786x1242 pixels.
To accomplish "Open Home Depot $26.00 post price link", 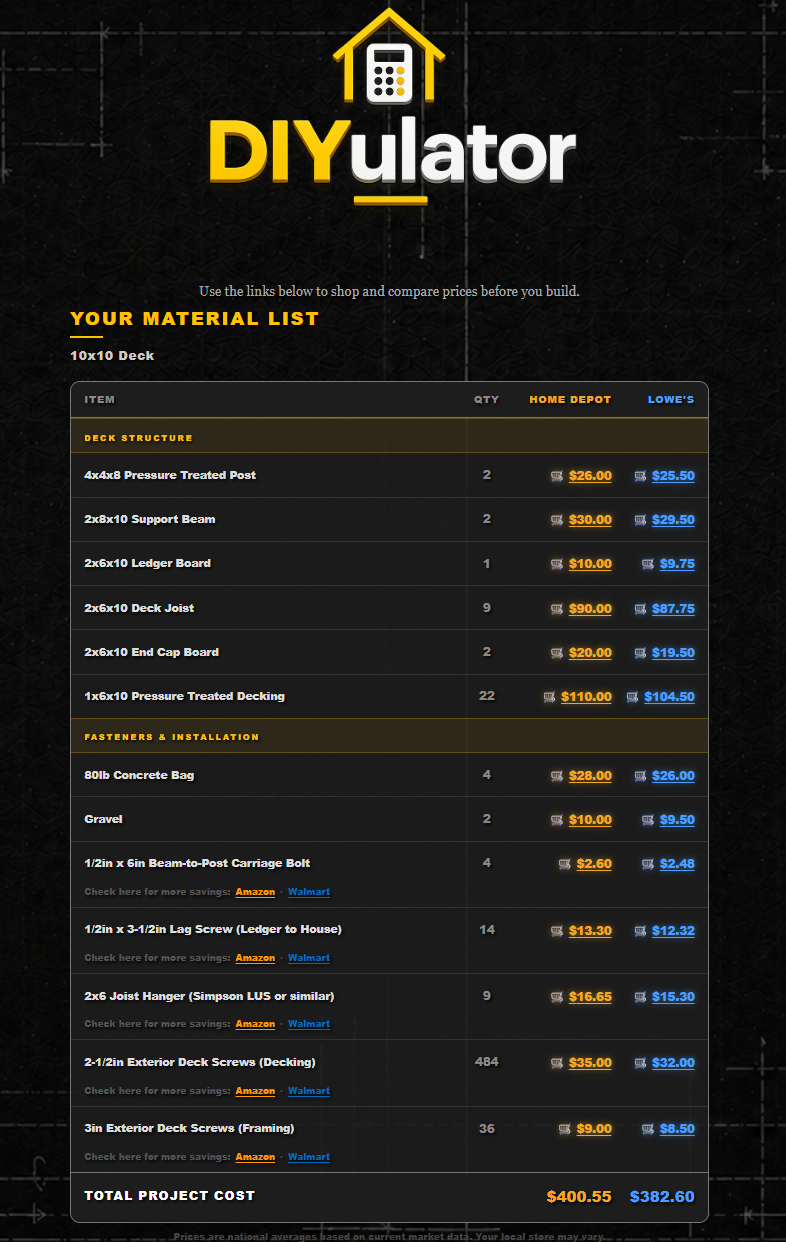I will click(590, 476).
